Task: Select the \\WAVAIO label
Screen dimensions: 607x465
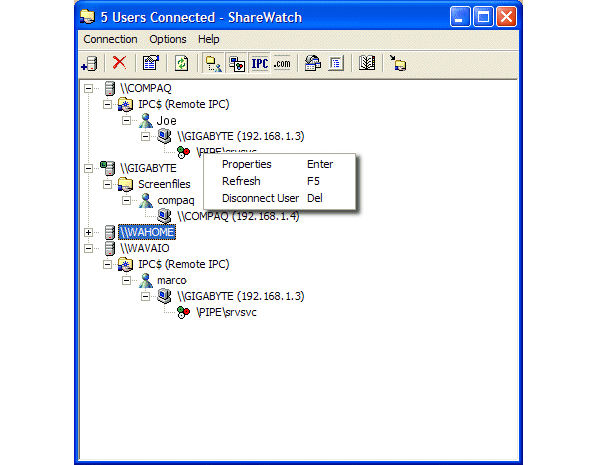Action: 144,248
